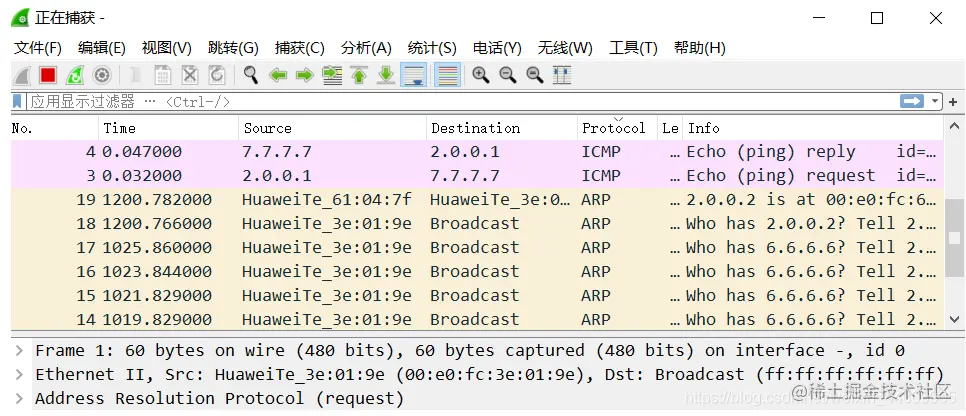The height and width of the screenshot is (416, 966).
Task: Jump to the first packet
Action: point(359,75)
